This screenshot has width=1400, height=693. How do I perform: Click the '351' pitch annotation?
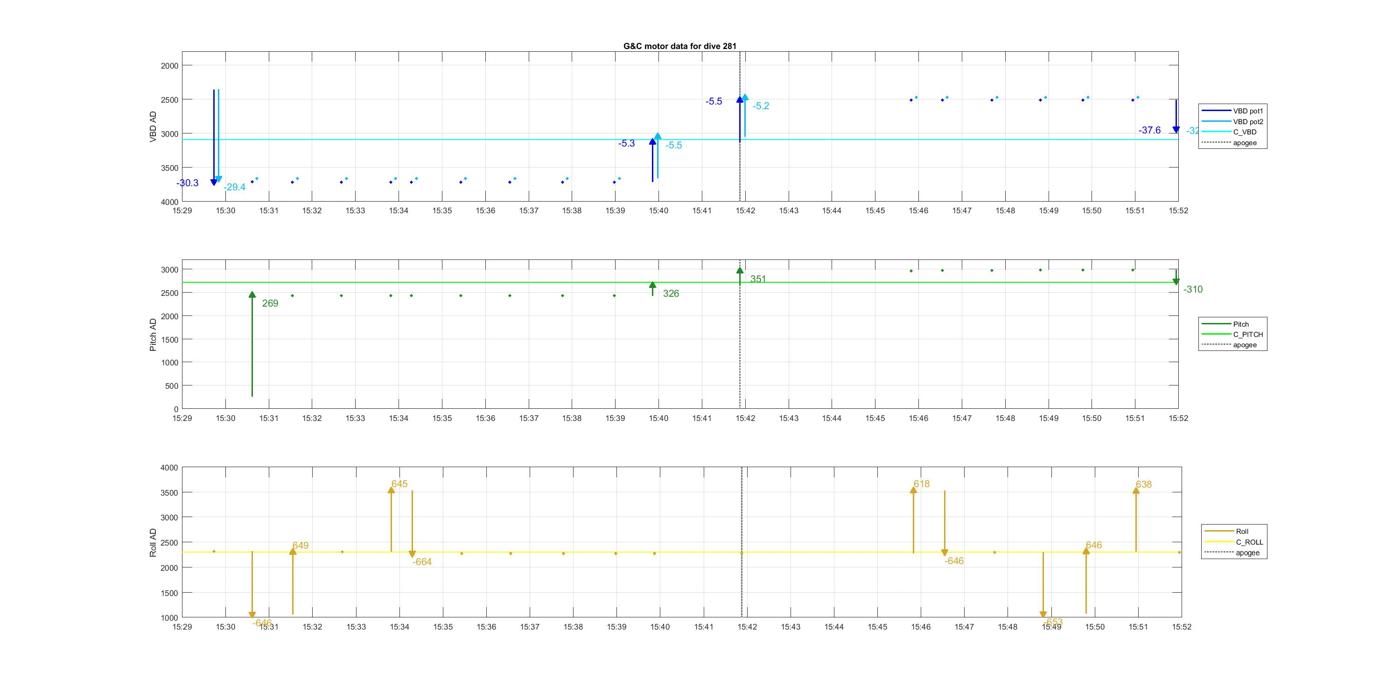click(758, 280)
